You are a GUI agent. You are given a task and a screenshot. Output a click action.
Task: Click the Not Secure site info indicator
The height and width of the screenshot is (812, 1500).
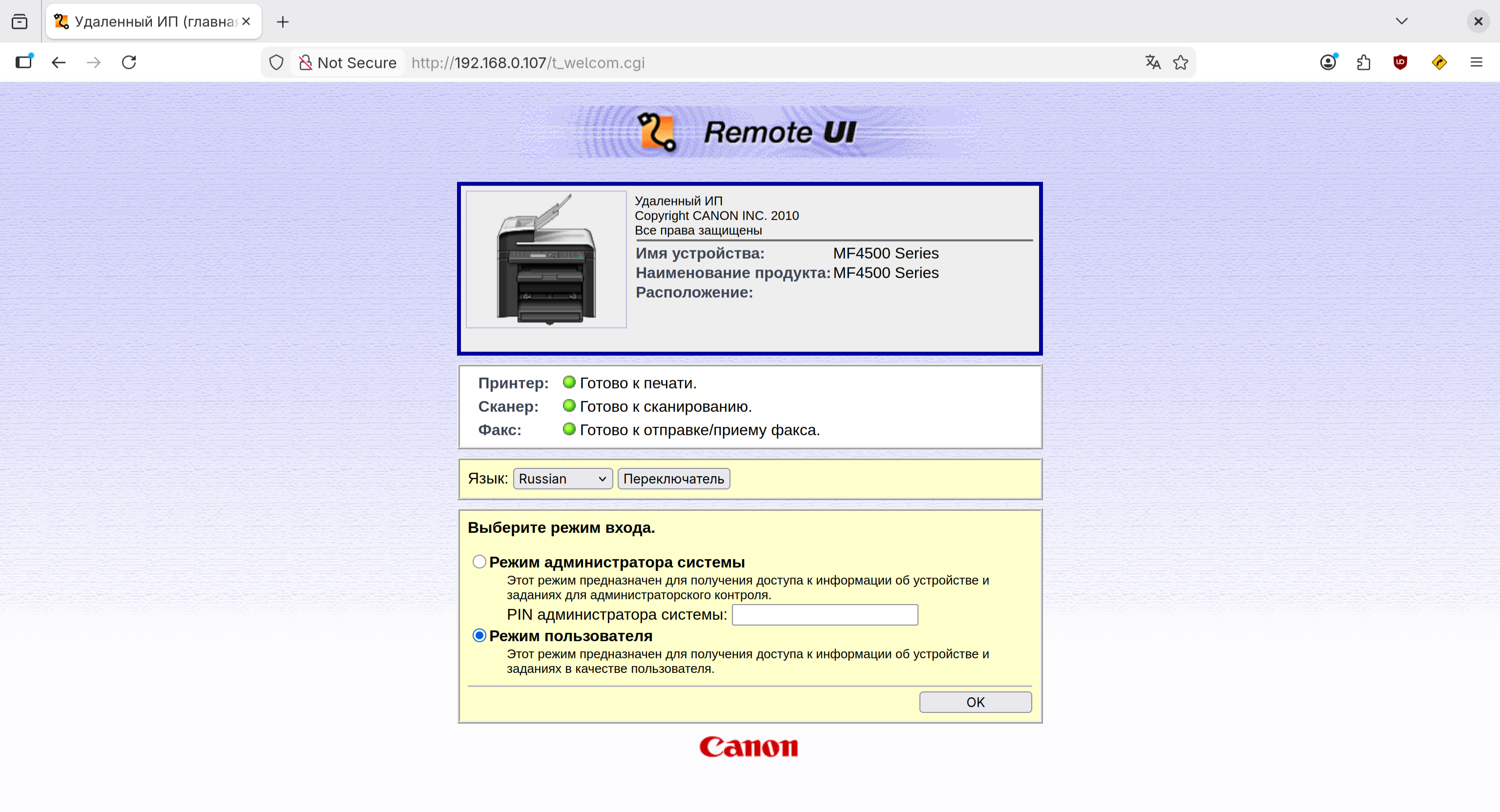tap(348, 62)
